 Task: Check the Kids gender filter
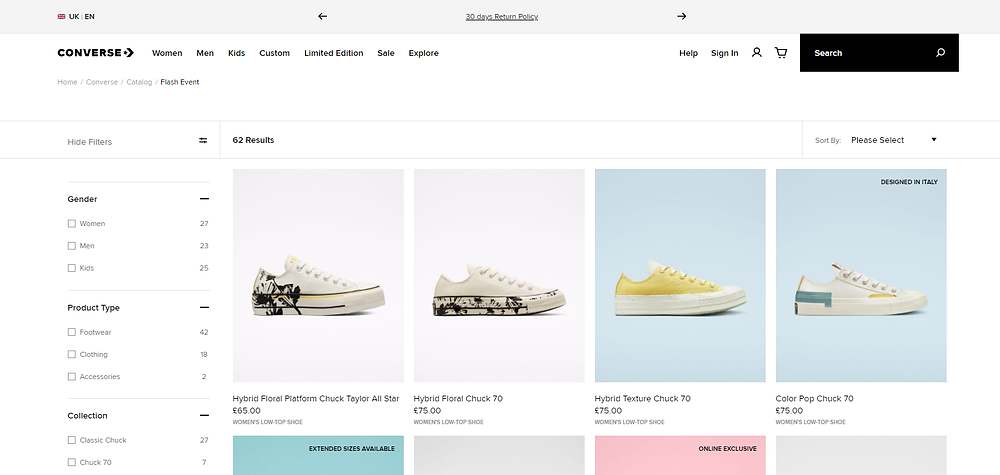pos(71,268)
